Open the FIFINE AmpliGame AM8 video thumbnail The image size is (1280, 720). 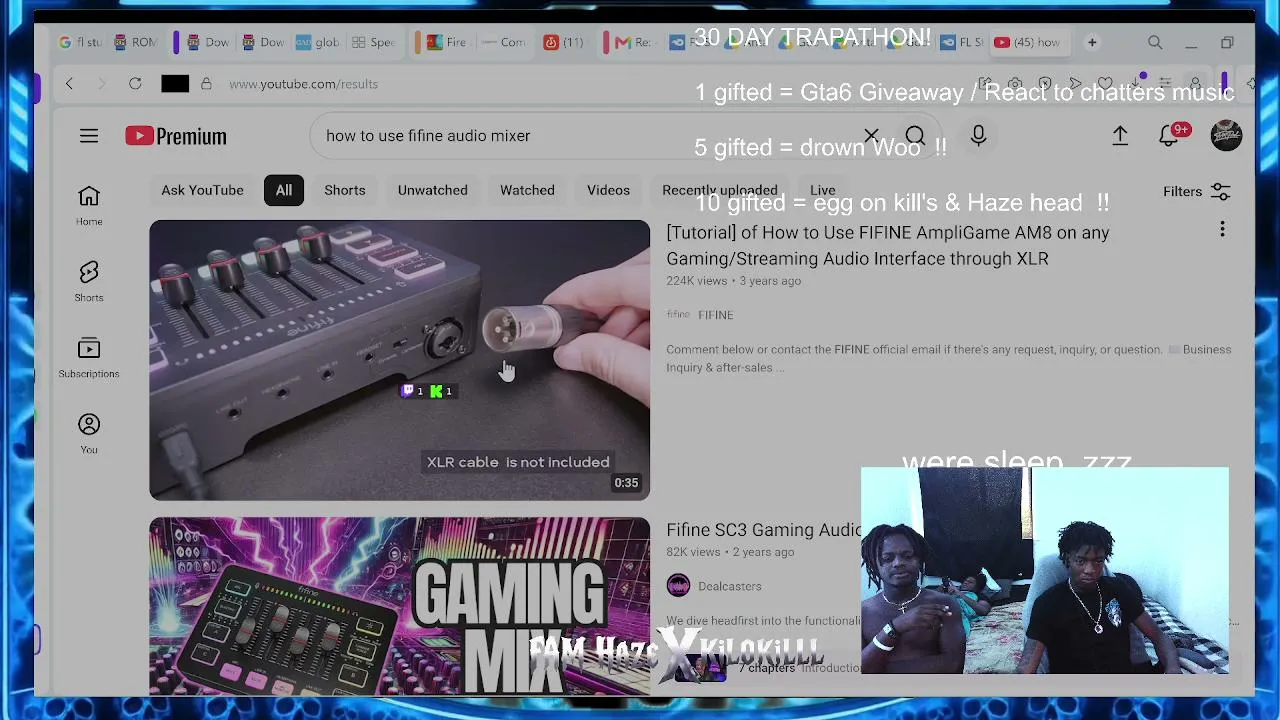[399, 360]
